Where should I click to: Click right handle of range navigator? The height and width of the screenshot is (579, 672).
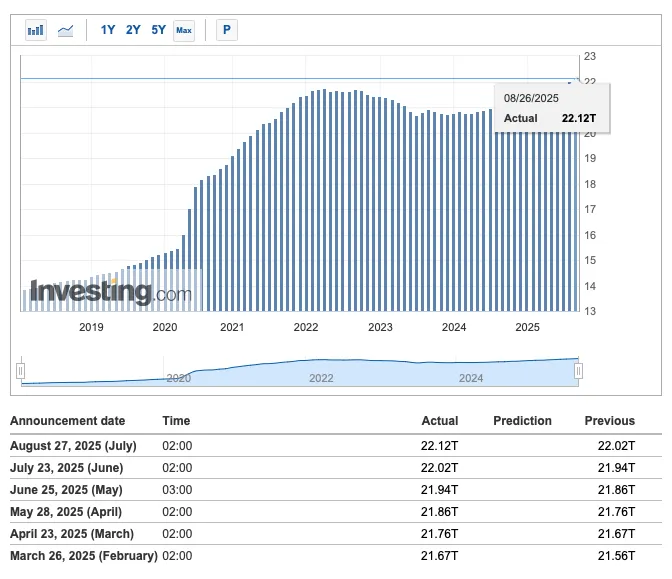[578, 371]
